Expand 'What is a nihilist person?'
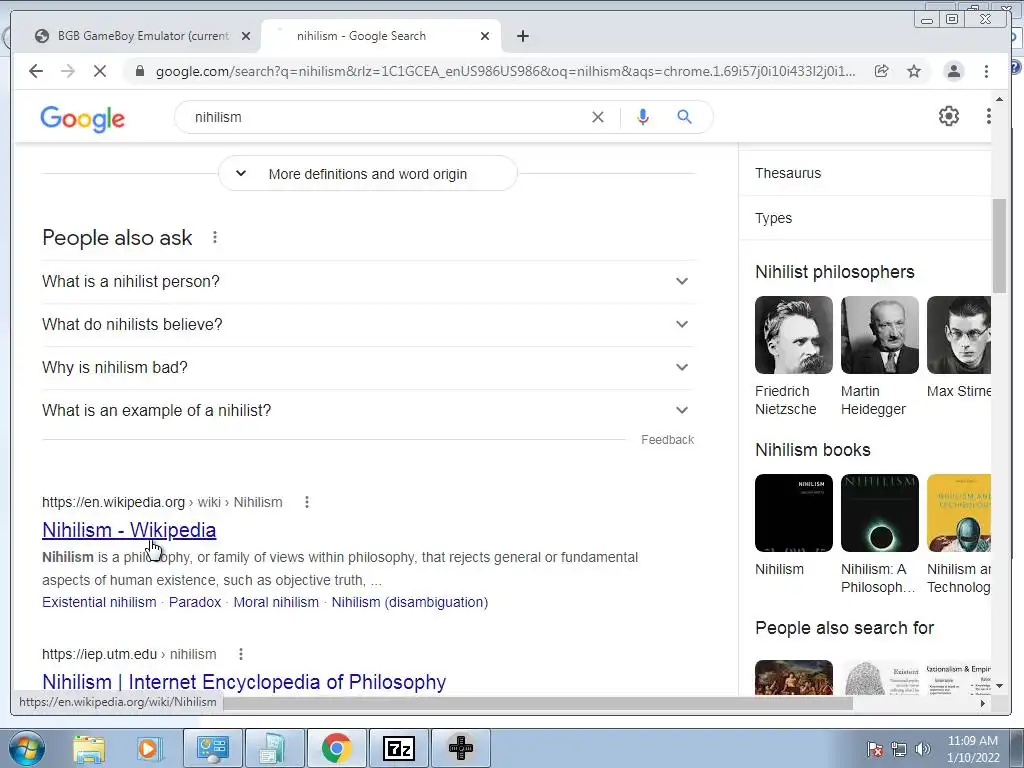 (368, 281)
